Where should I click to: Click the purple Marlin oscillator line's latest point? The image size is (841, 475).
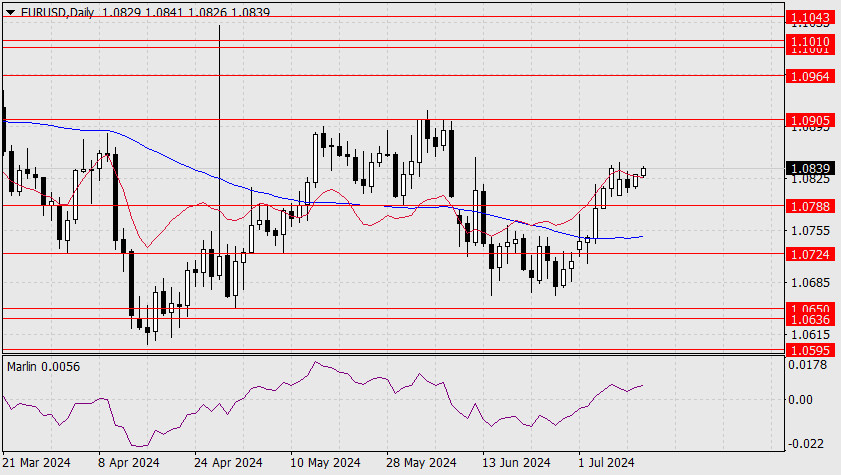click(642, 385)
